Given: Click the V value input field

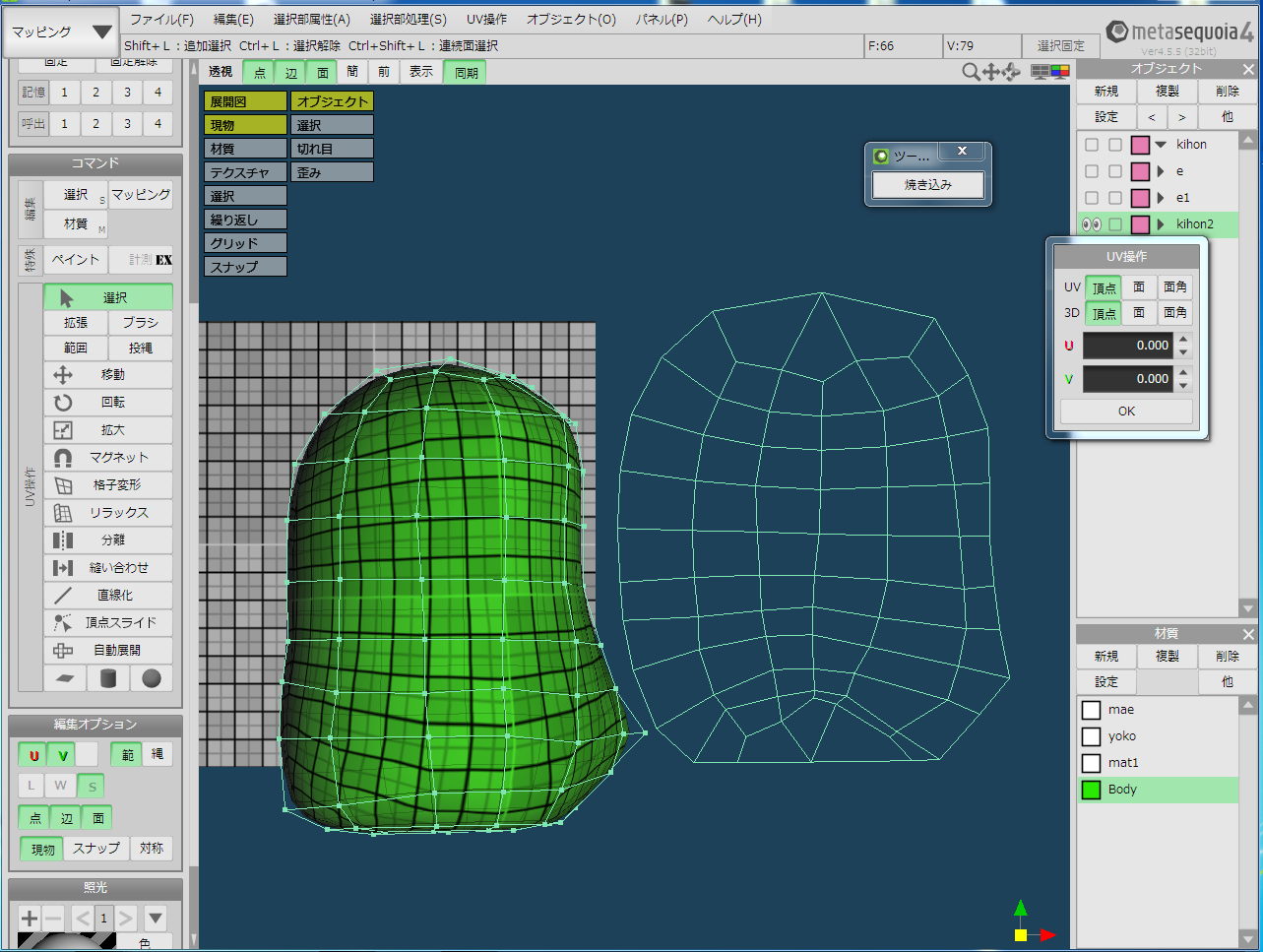Looking at the screenshot, I should pos(1128,379).
